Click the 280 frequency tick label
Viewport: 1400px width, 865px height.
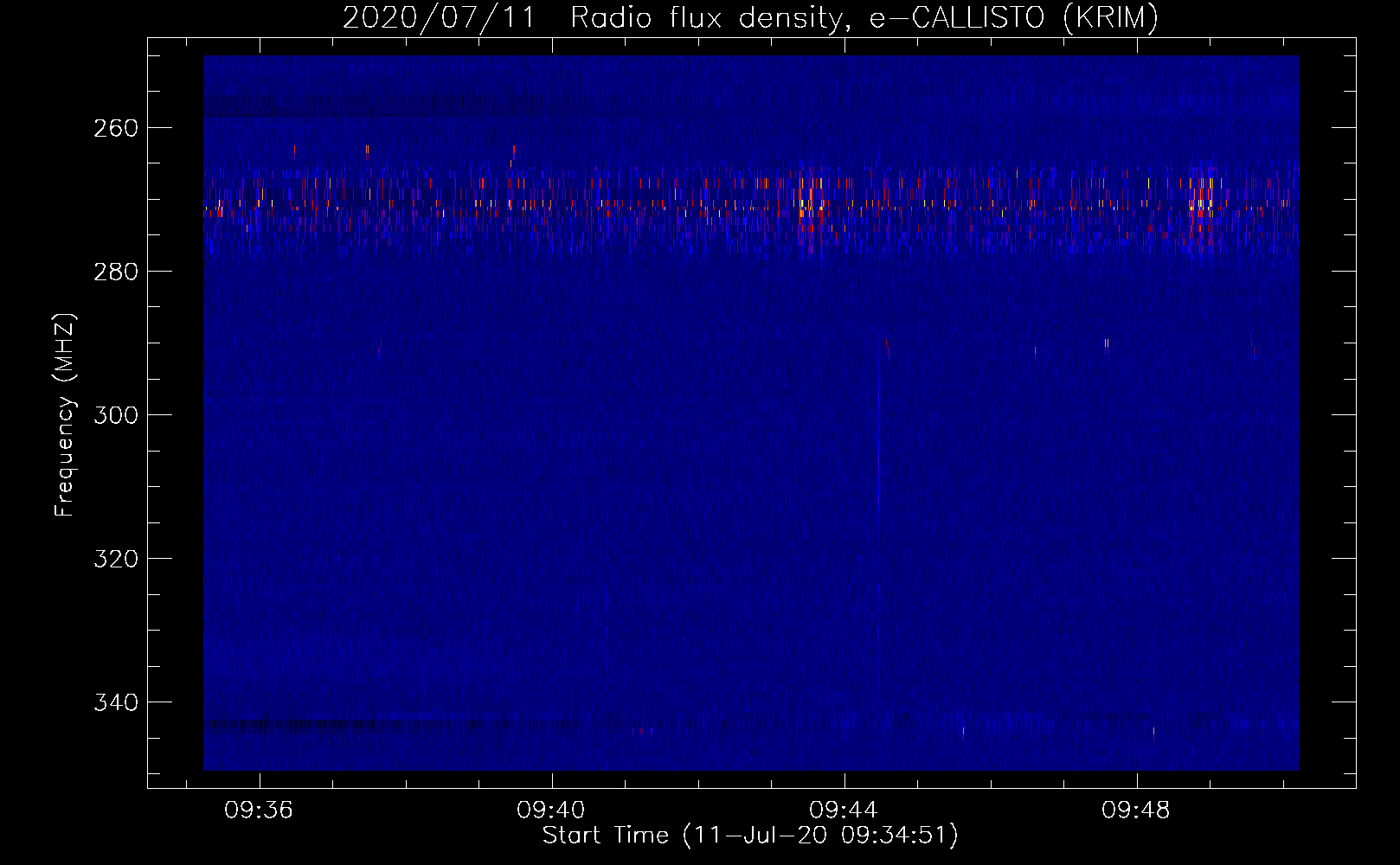click(116, 272)
